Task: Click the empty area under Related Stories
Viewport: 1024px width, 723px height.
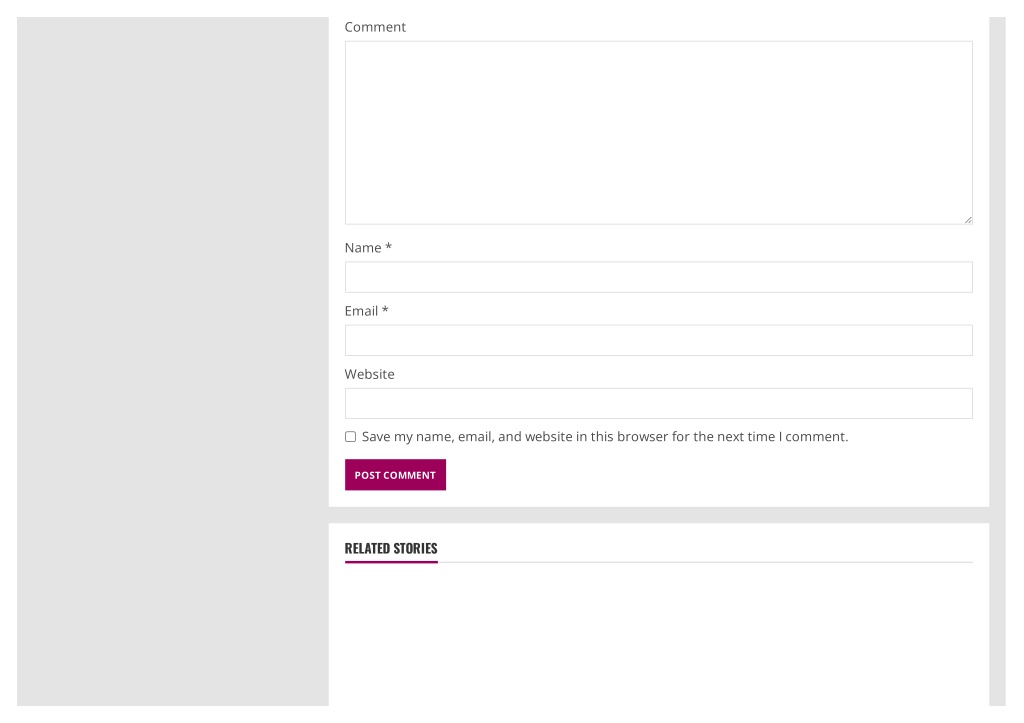Action: click(658, 634)
